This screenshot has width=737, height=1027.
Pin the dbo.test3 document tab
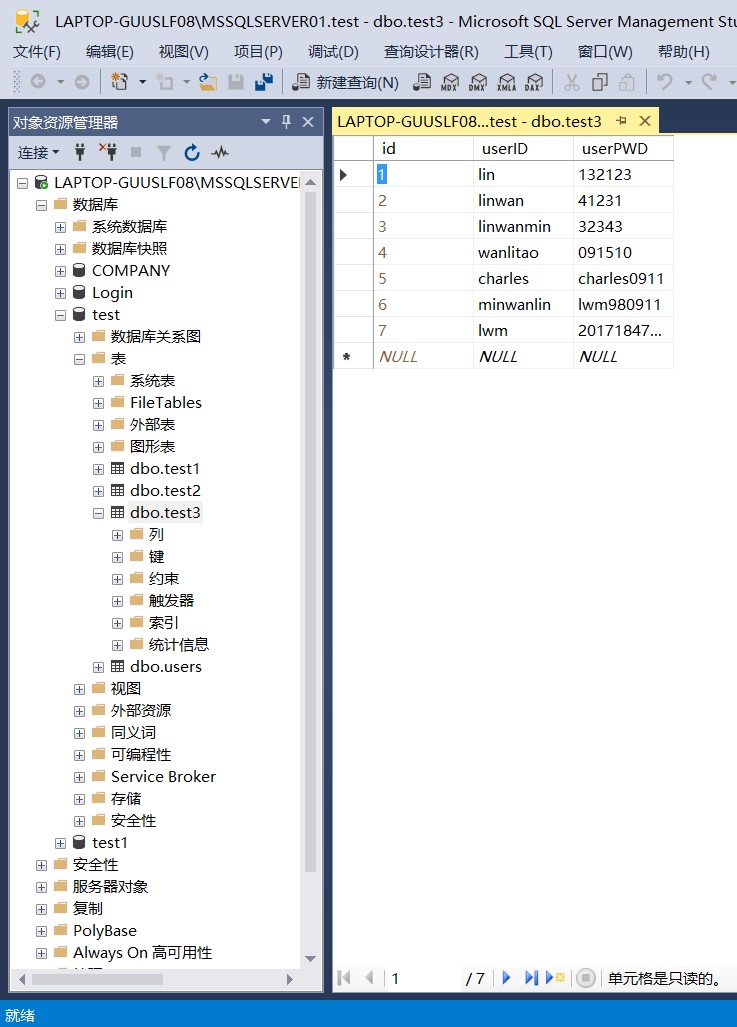coord(621,121)
